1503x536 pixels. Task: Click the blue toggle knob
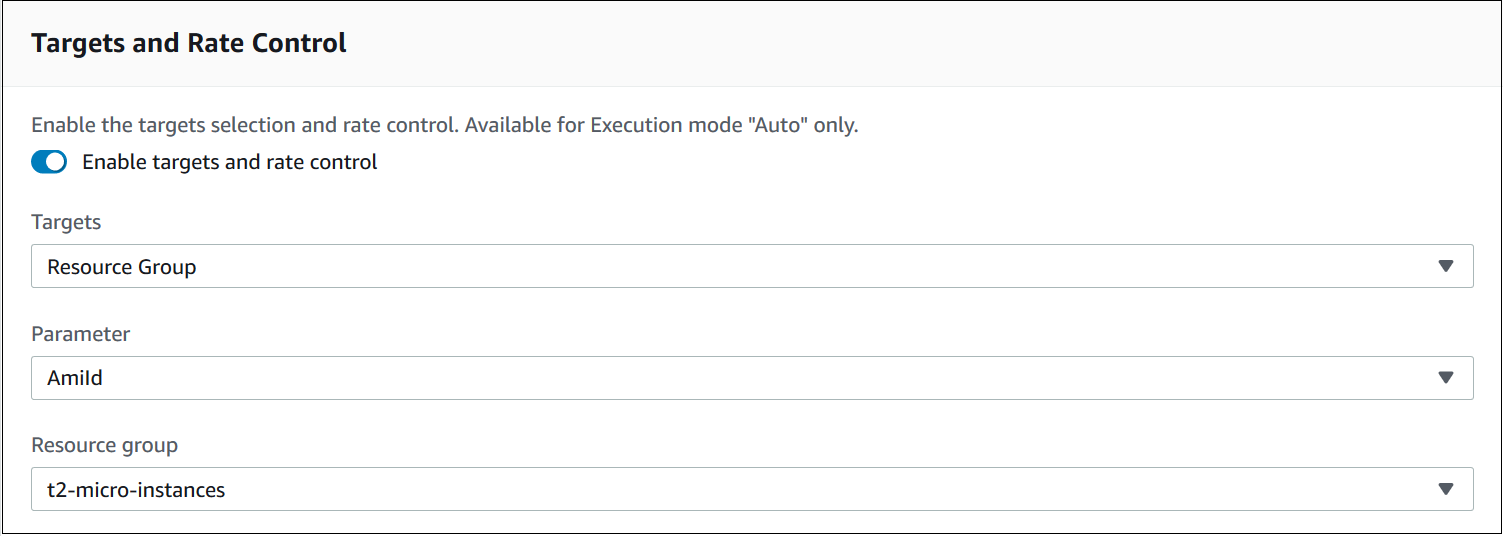[x=57, y=162]
